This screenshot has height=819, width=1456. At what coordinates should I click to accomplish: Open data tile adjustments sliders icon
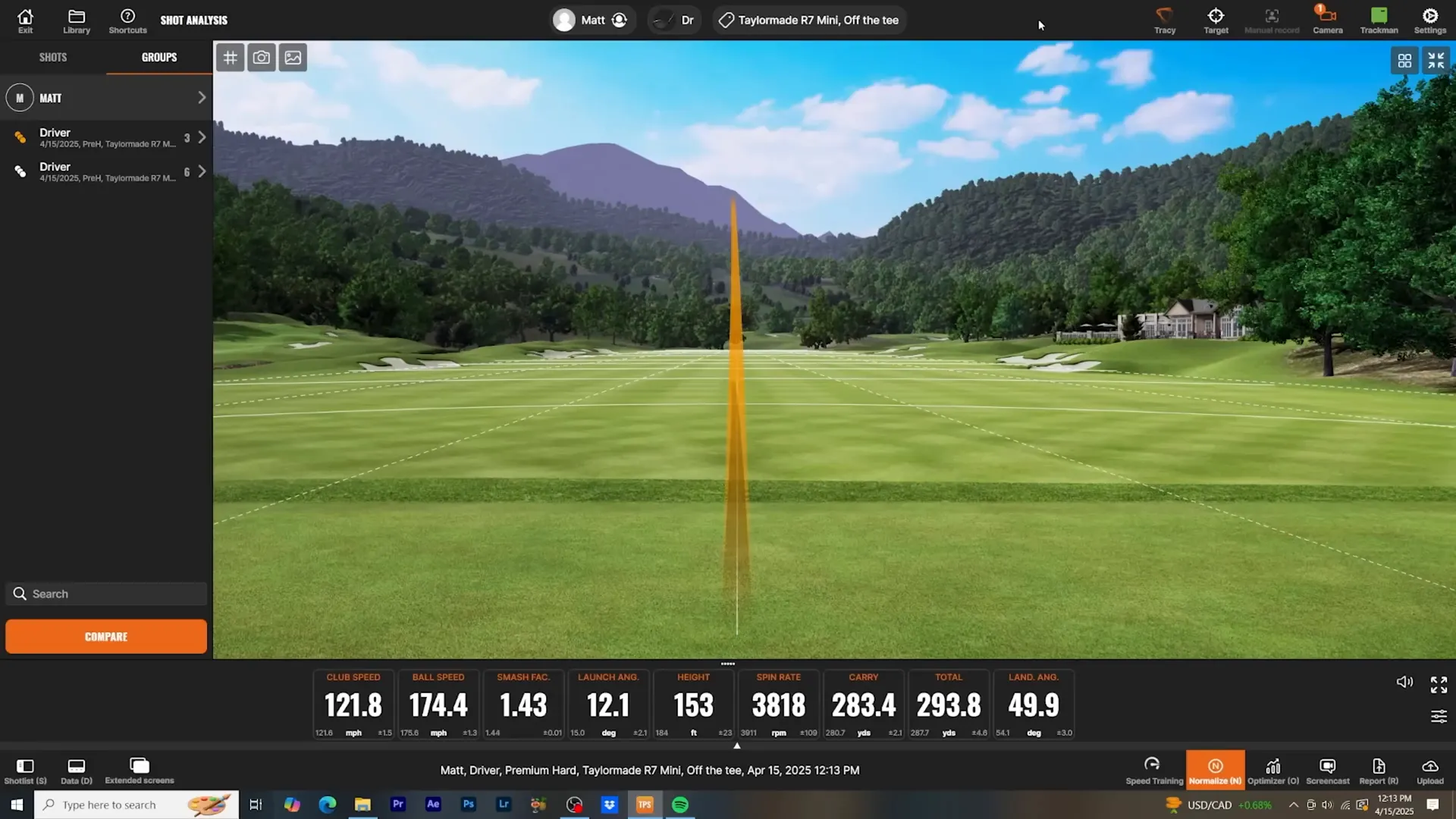(1439, 716)
